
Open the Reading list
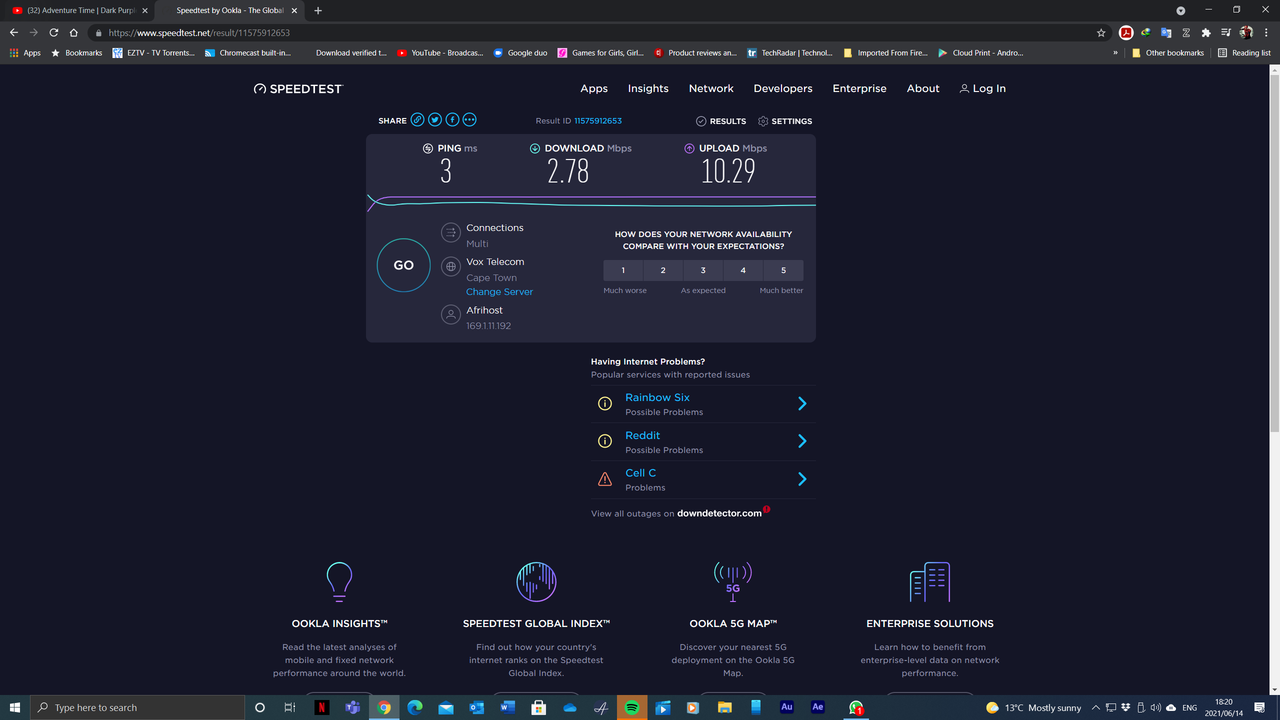pyautogui.click(x=1244, y=53)
